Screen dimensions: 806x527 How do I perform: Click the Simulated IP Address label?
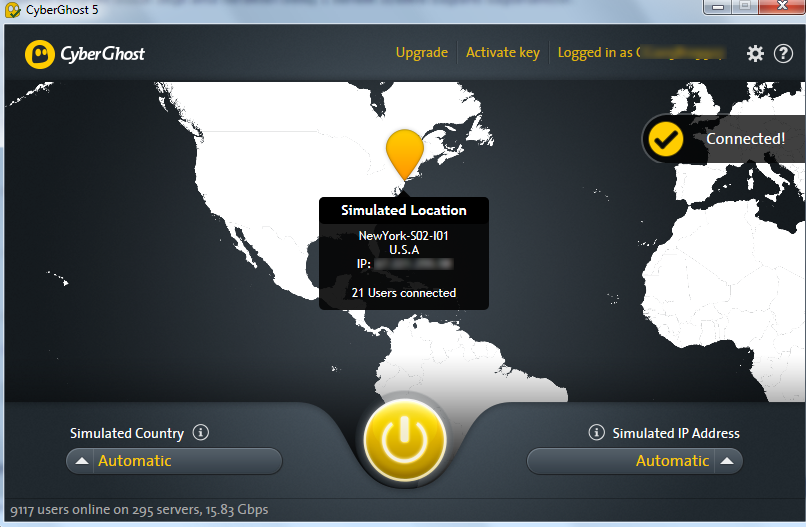click(676, 433)
